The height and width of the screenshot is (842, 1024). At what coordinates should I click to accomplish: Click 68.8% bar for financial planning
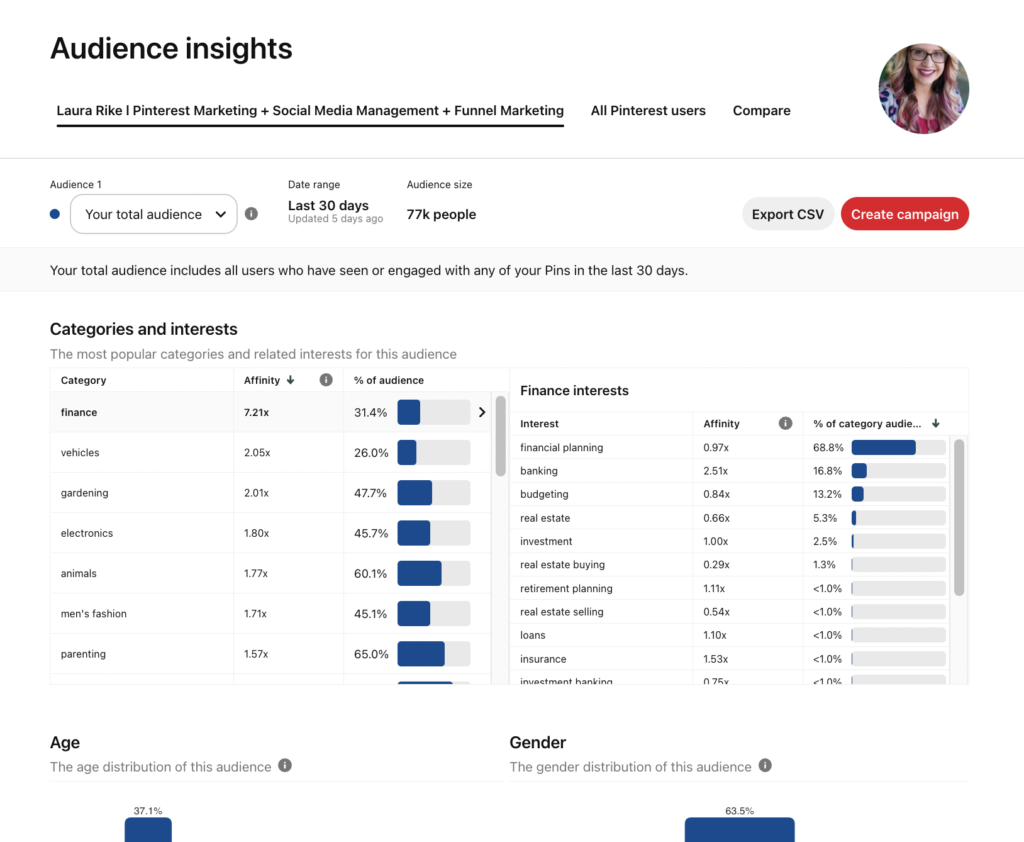[899, 447]
